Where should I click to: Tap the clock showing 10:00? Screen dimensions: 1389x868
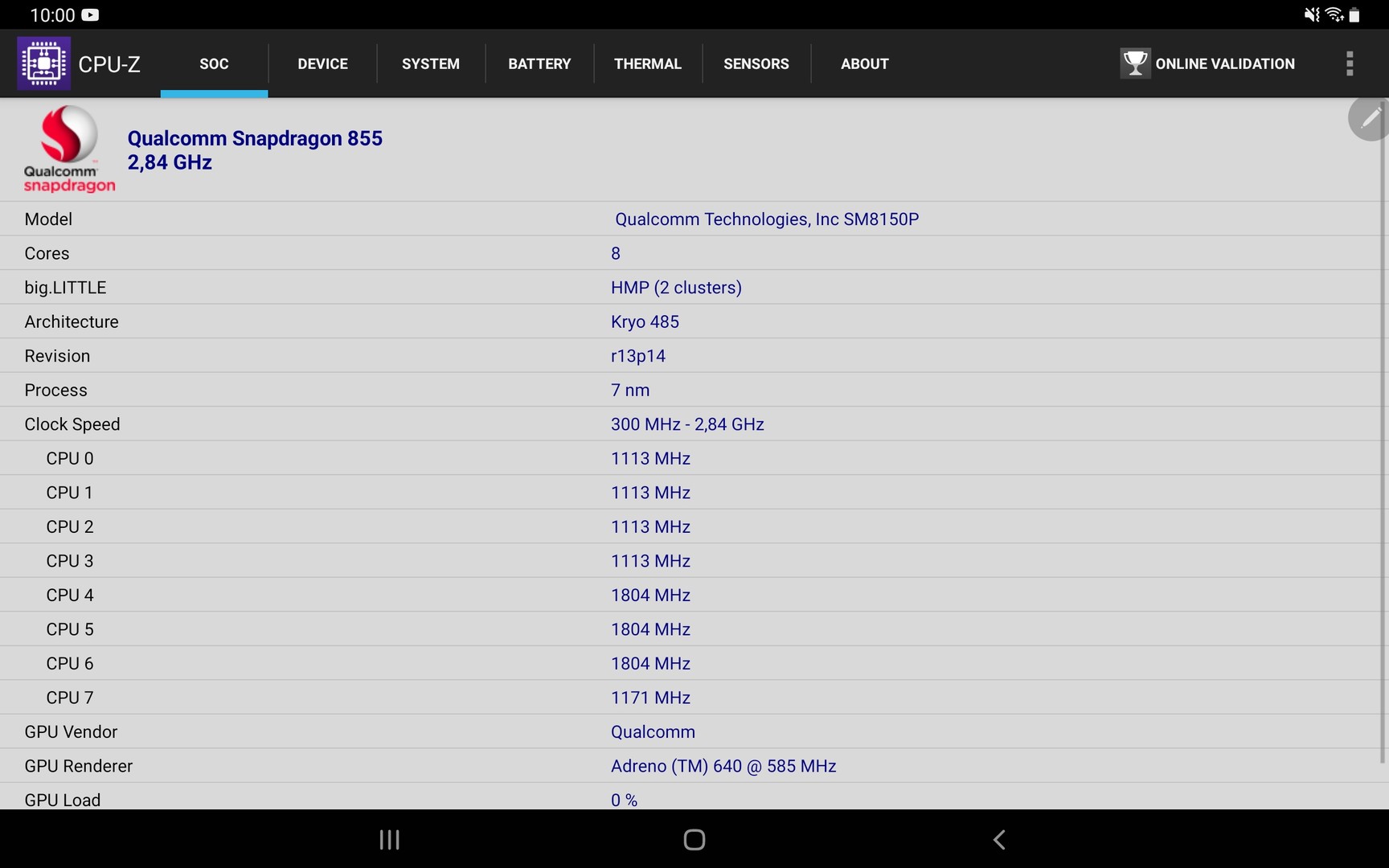(52, 14)
